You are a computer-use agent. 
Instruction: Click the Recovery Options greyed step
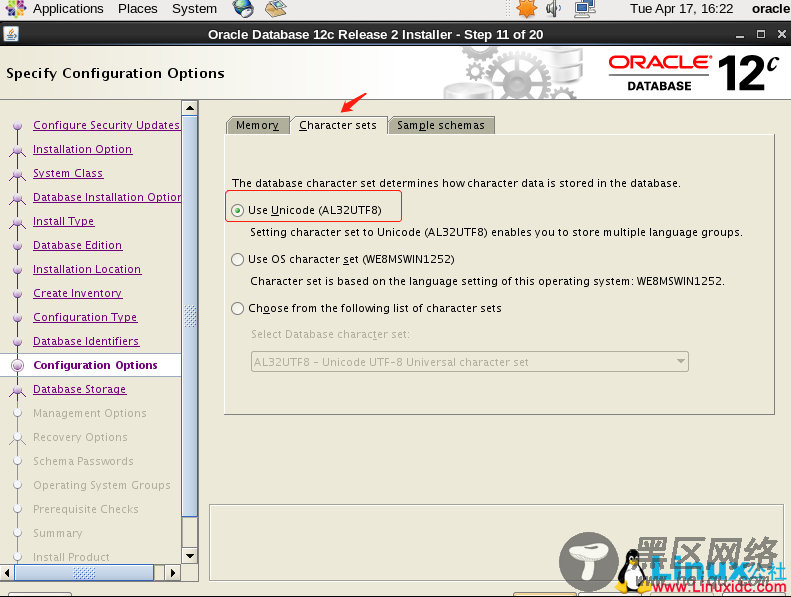click(80, 437)
